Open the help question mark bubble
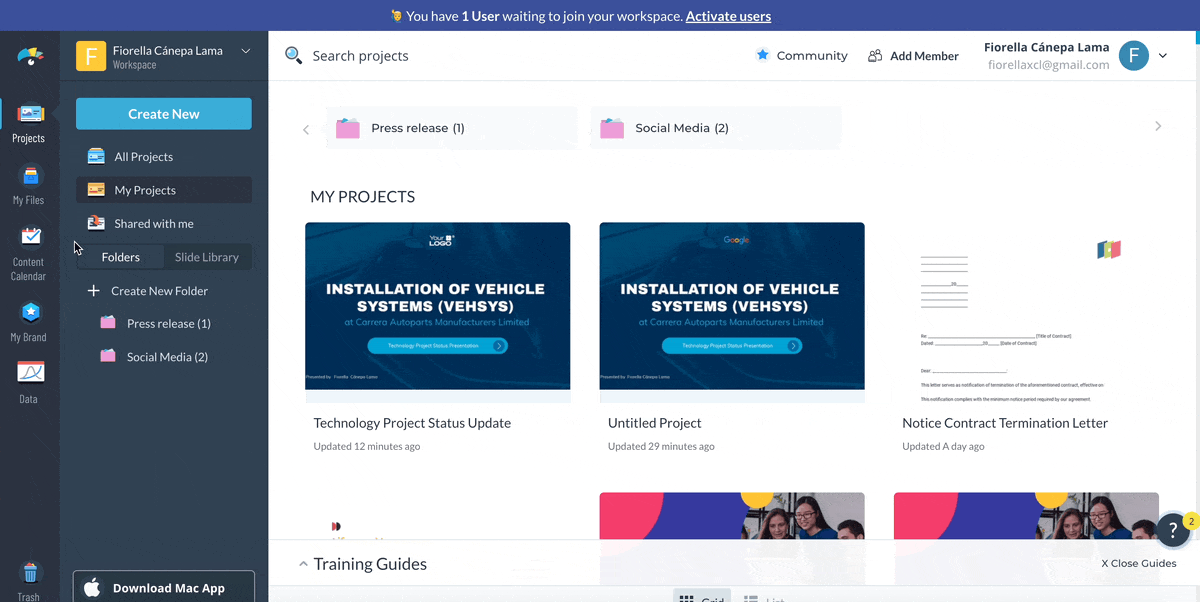This screenshot has width=1200, height=602. pos(1172,531)
